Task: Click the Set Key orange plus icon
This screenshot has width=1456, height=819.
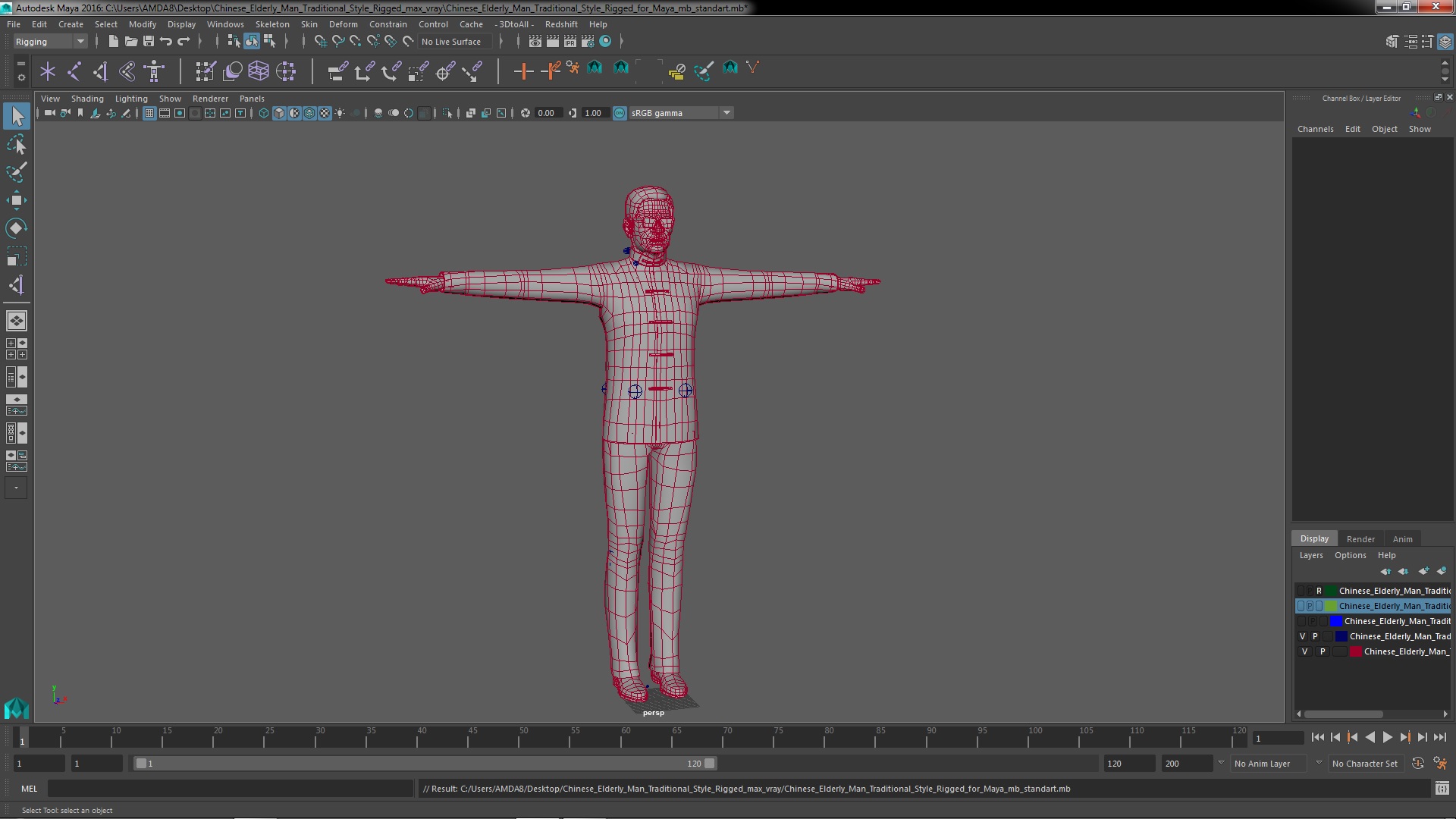Action: [x=523, y=71]
